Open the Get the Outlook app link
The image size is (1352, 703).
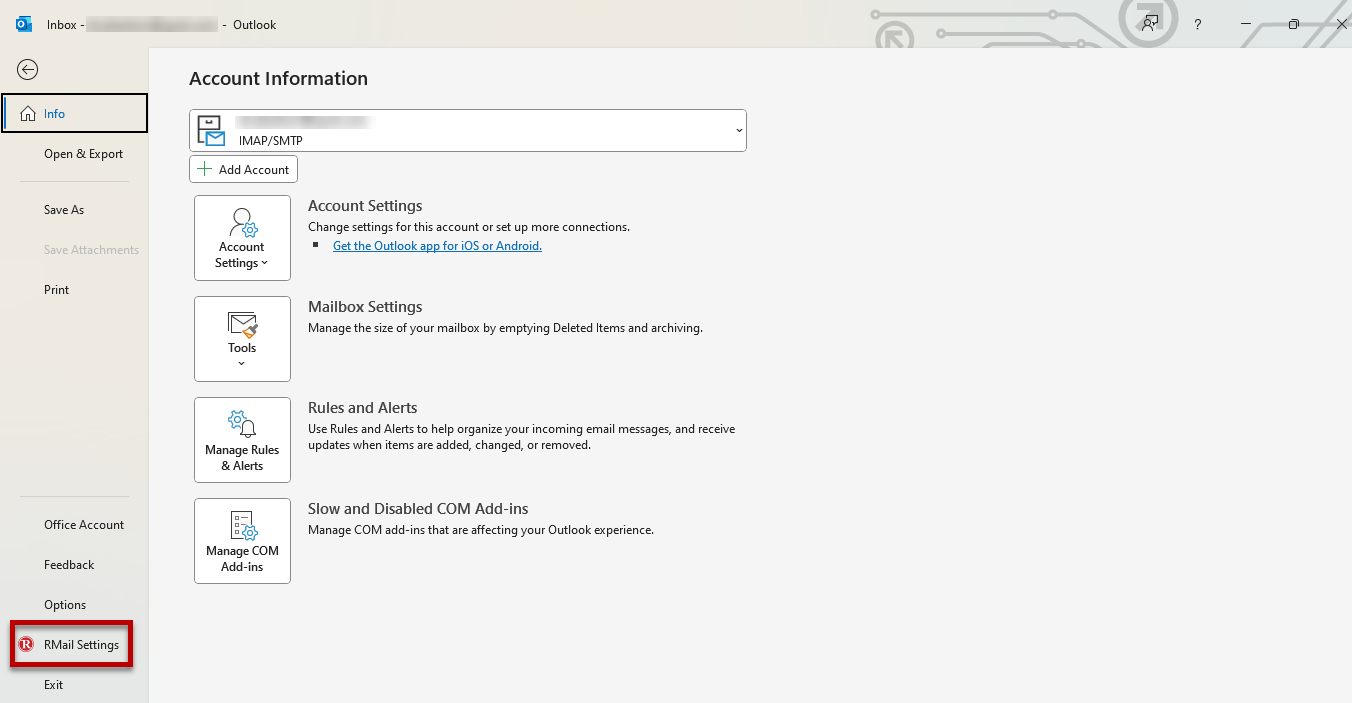click(437, 246)
